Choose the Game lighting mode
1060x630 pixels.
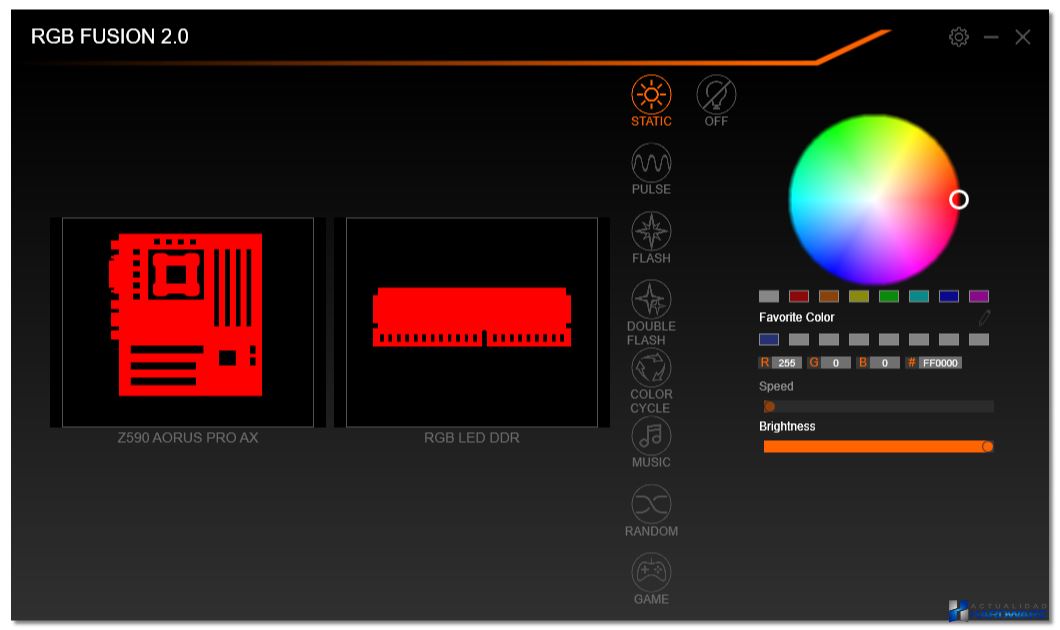click(x=651, y=572)
